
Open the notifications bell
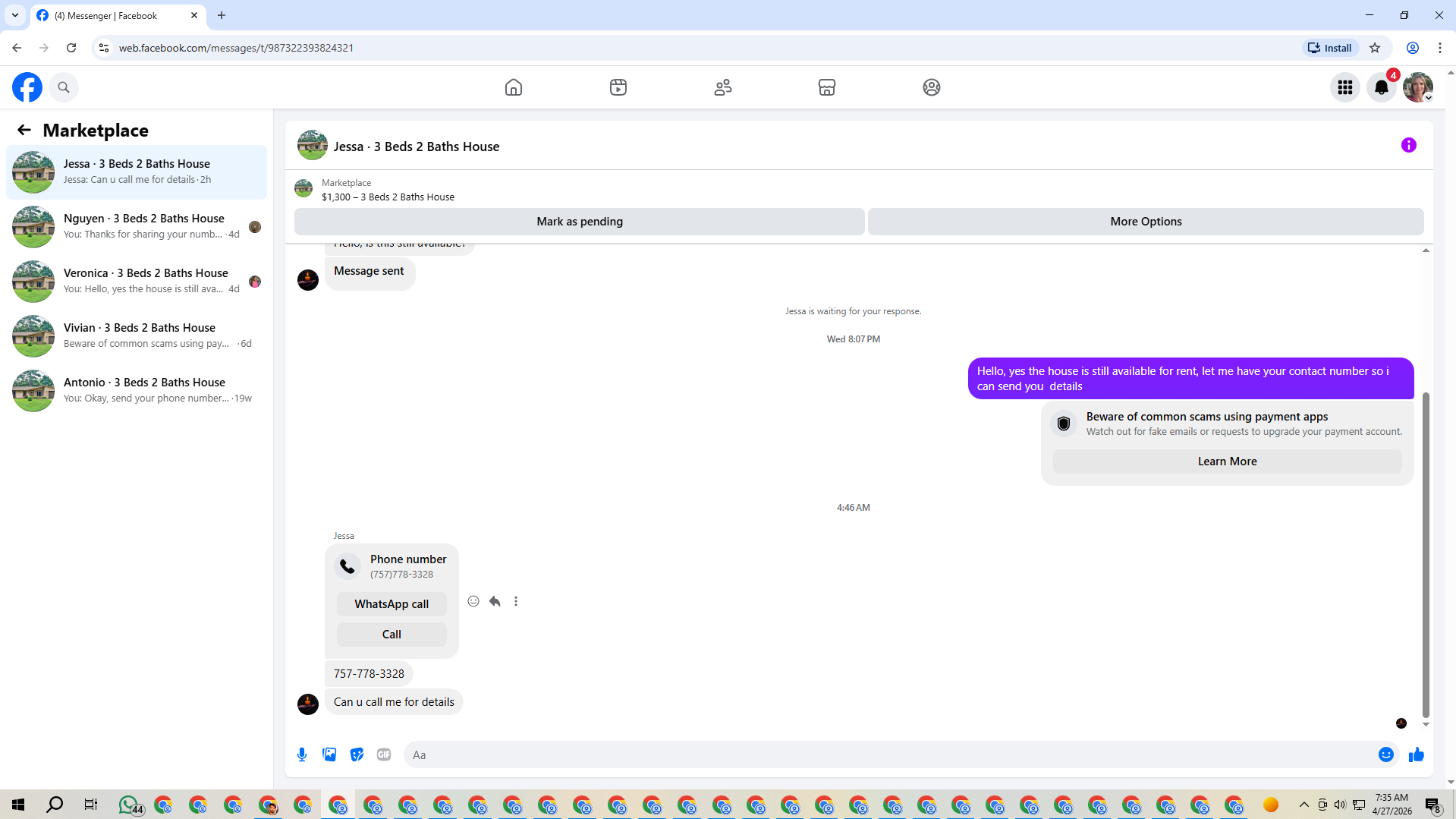point(1382,87)
